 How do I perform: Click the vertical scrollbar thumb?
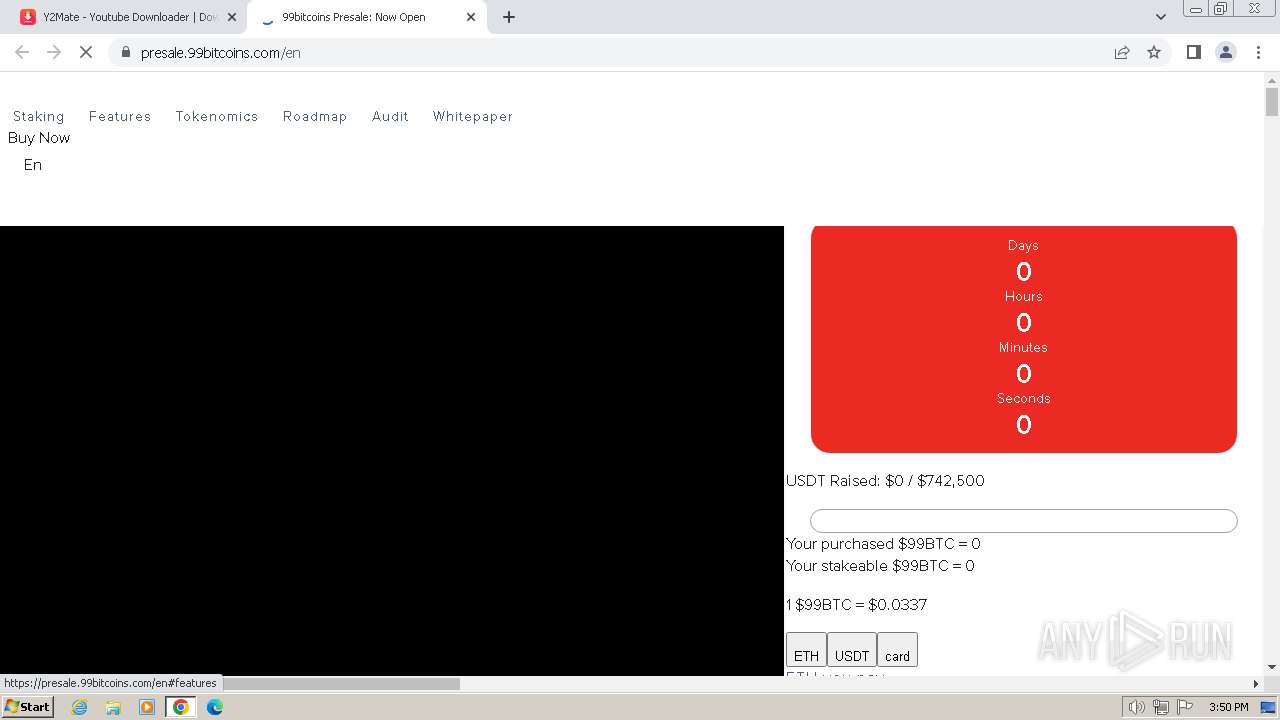pos(1272,102)
